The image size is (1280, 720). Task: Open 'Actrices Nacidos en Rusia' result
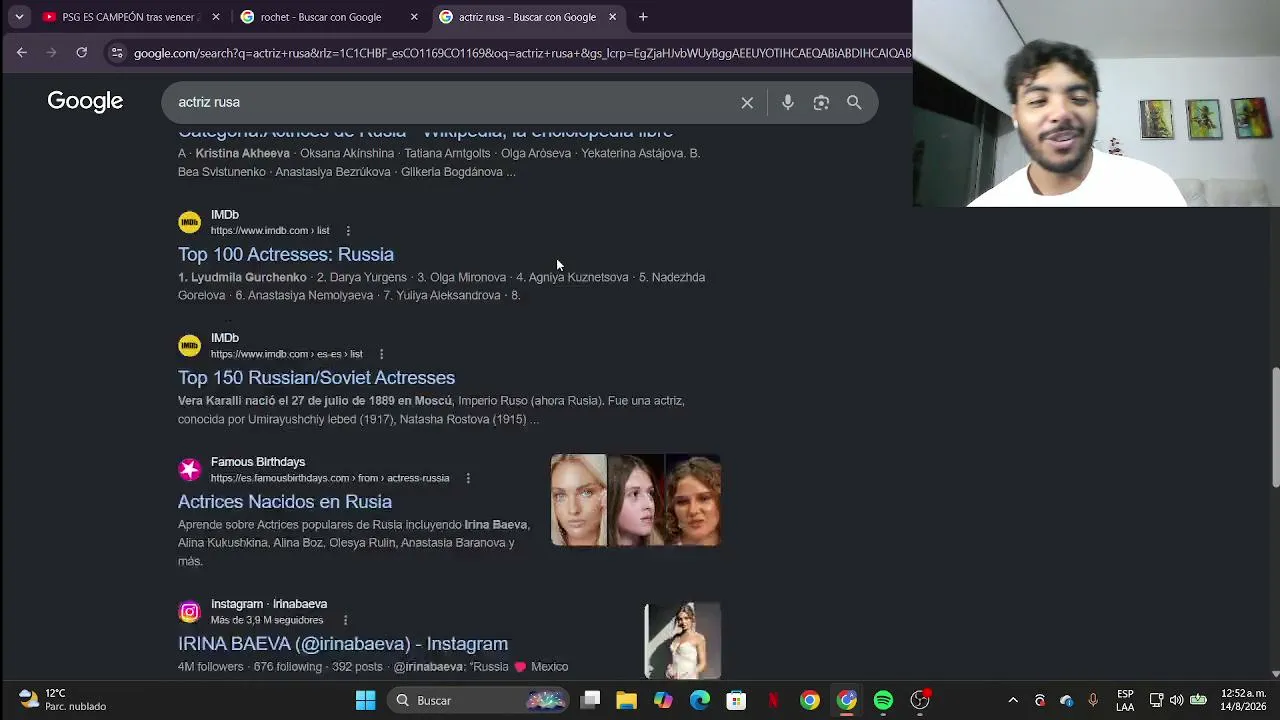(x=285, y=501)
